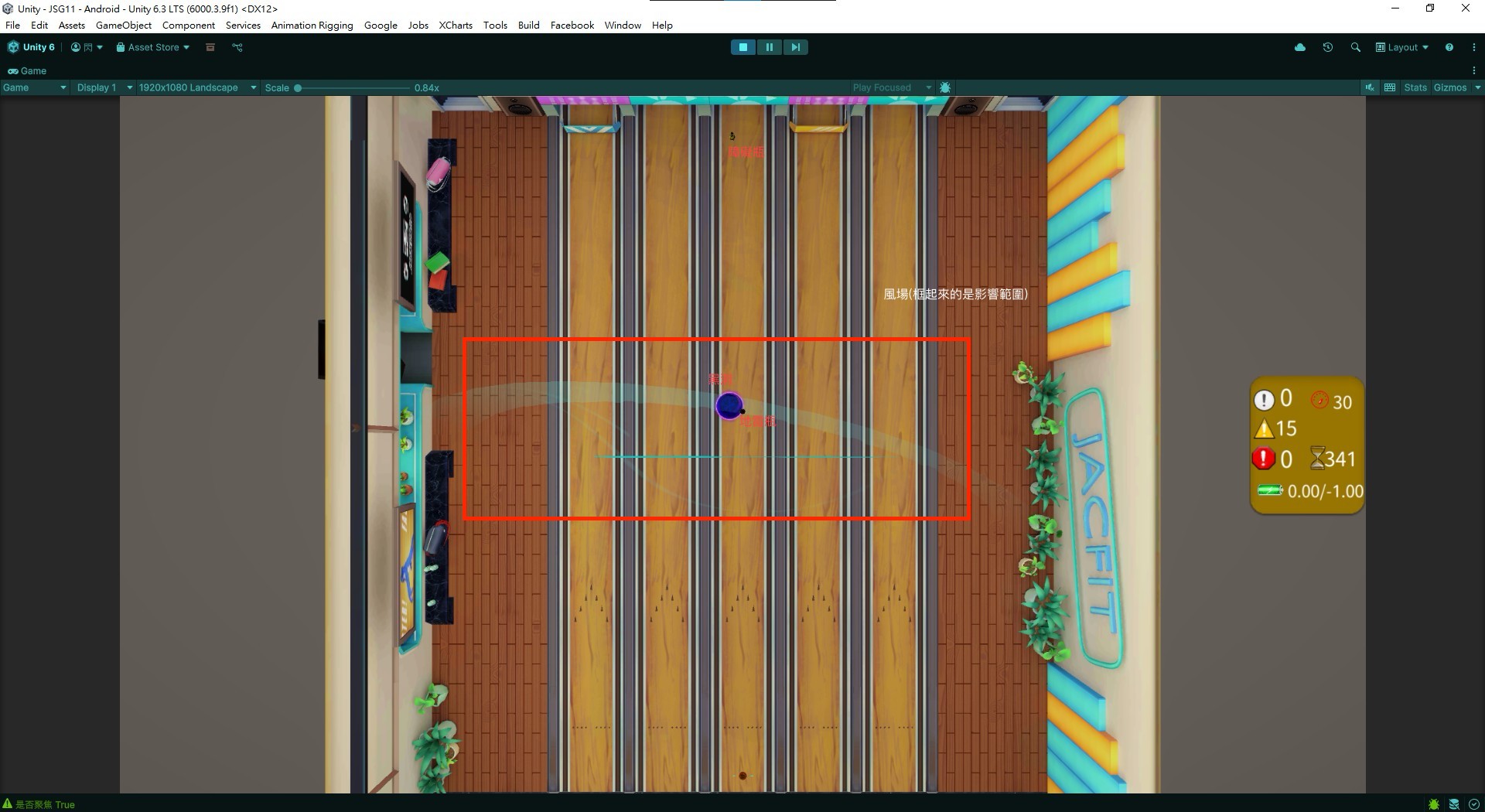Pause the running game
Viewport: 1485px width, 812px height.
770,47
